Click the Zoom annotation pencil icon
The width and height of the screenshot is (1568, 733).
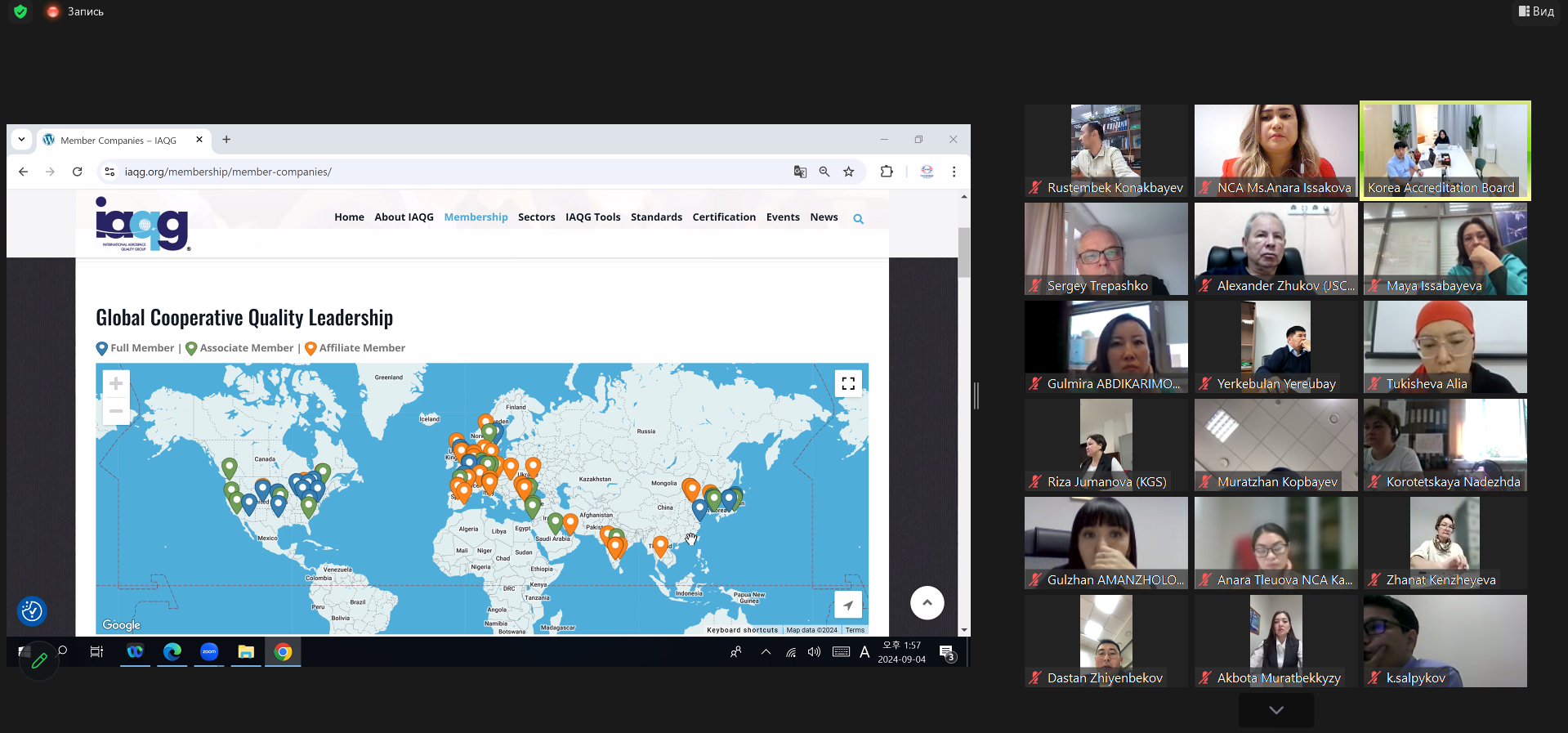pyautogui.click(x=38, y=660)
